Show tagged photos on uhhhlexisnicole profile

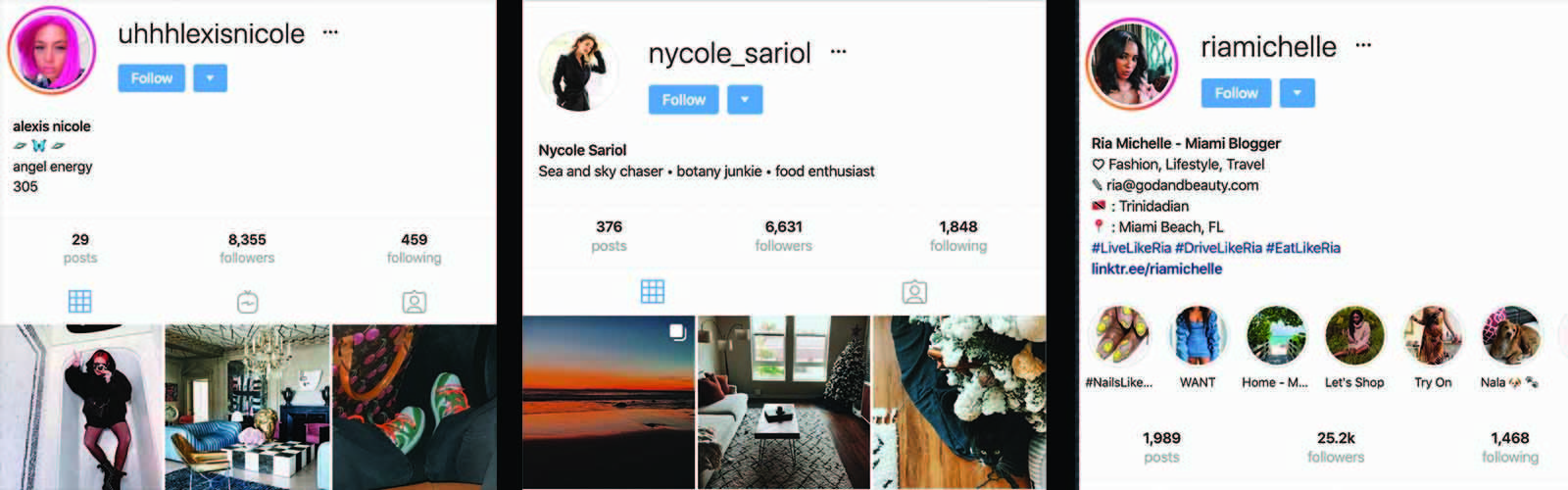coord(415,302)
